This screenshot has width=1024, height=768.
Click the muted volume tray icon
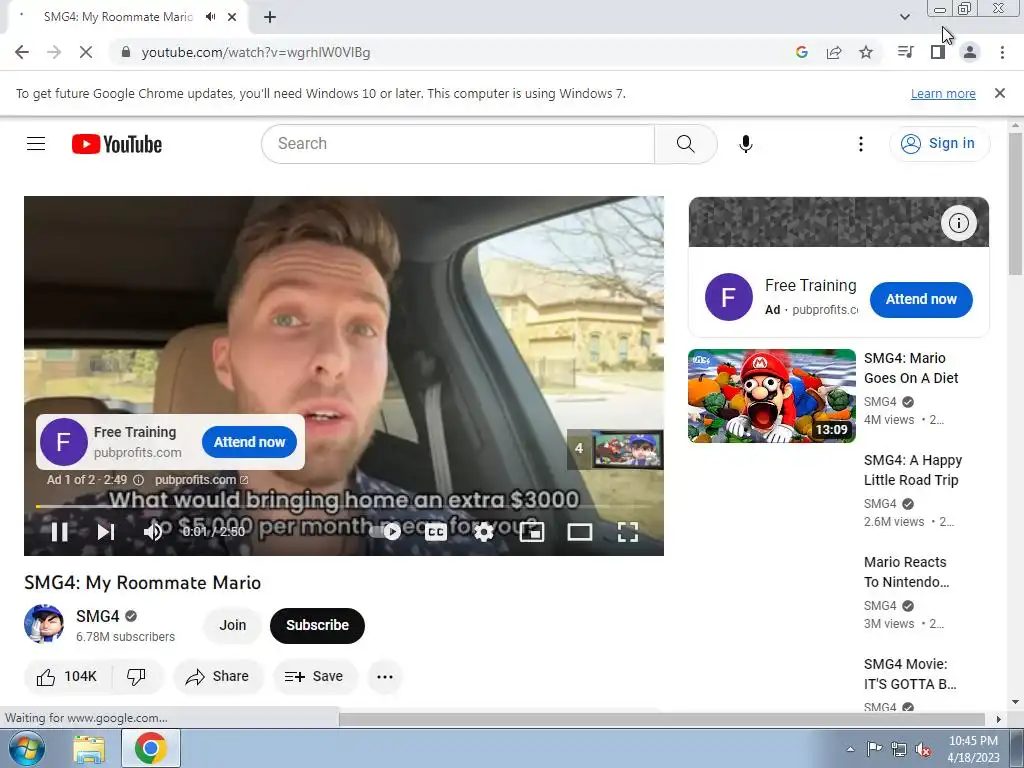pos(923,749)
